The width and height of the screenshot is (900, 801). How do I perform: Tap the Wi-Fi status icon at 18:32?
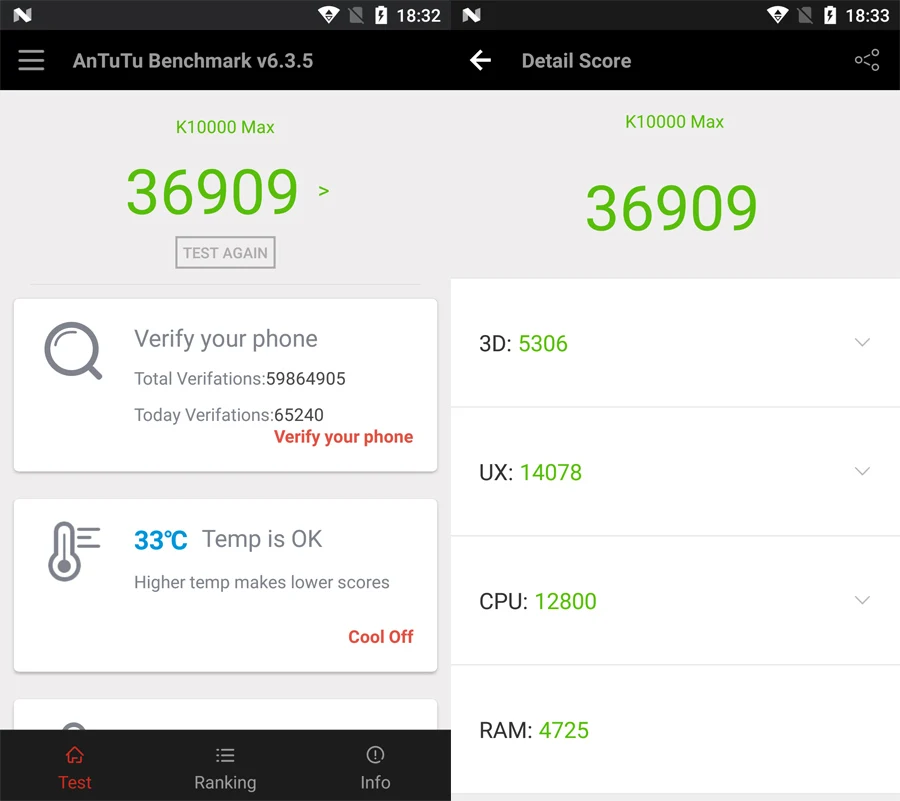329,15
